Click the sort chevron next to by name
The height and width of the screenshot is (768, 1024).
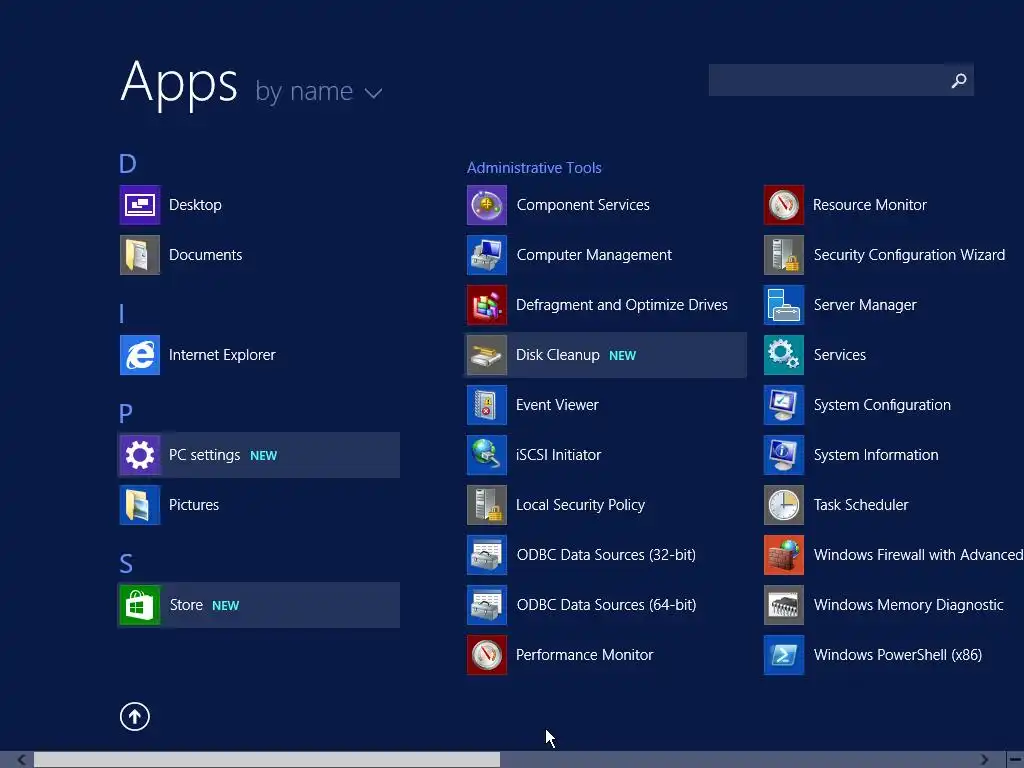point(373,94)
